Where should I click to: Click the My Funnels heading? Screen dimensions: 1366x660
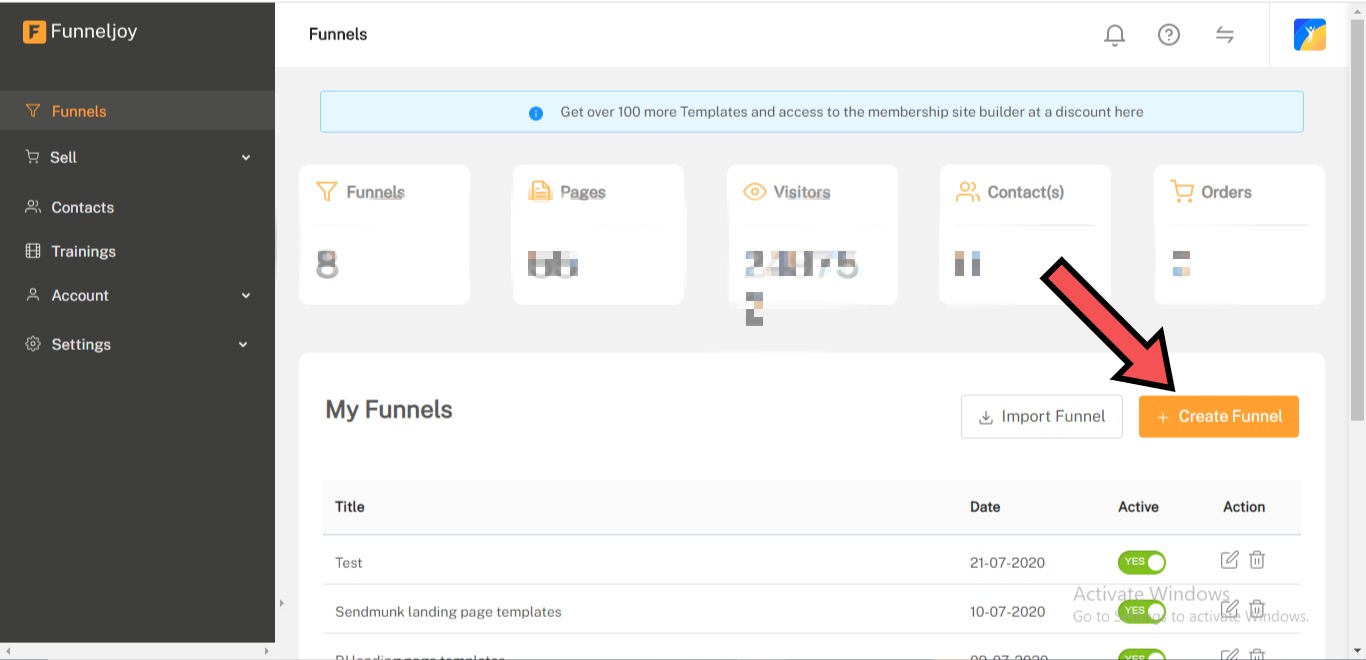point(389,410)
